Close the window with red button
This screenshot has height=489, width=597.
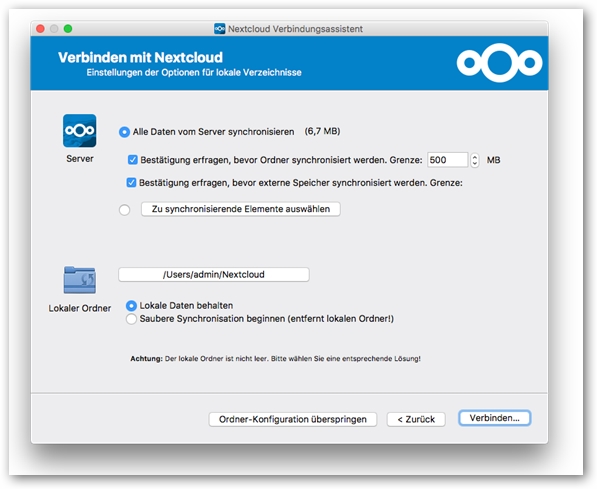[x=40, y=29]
